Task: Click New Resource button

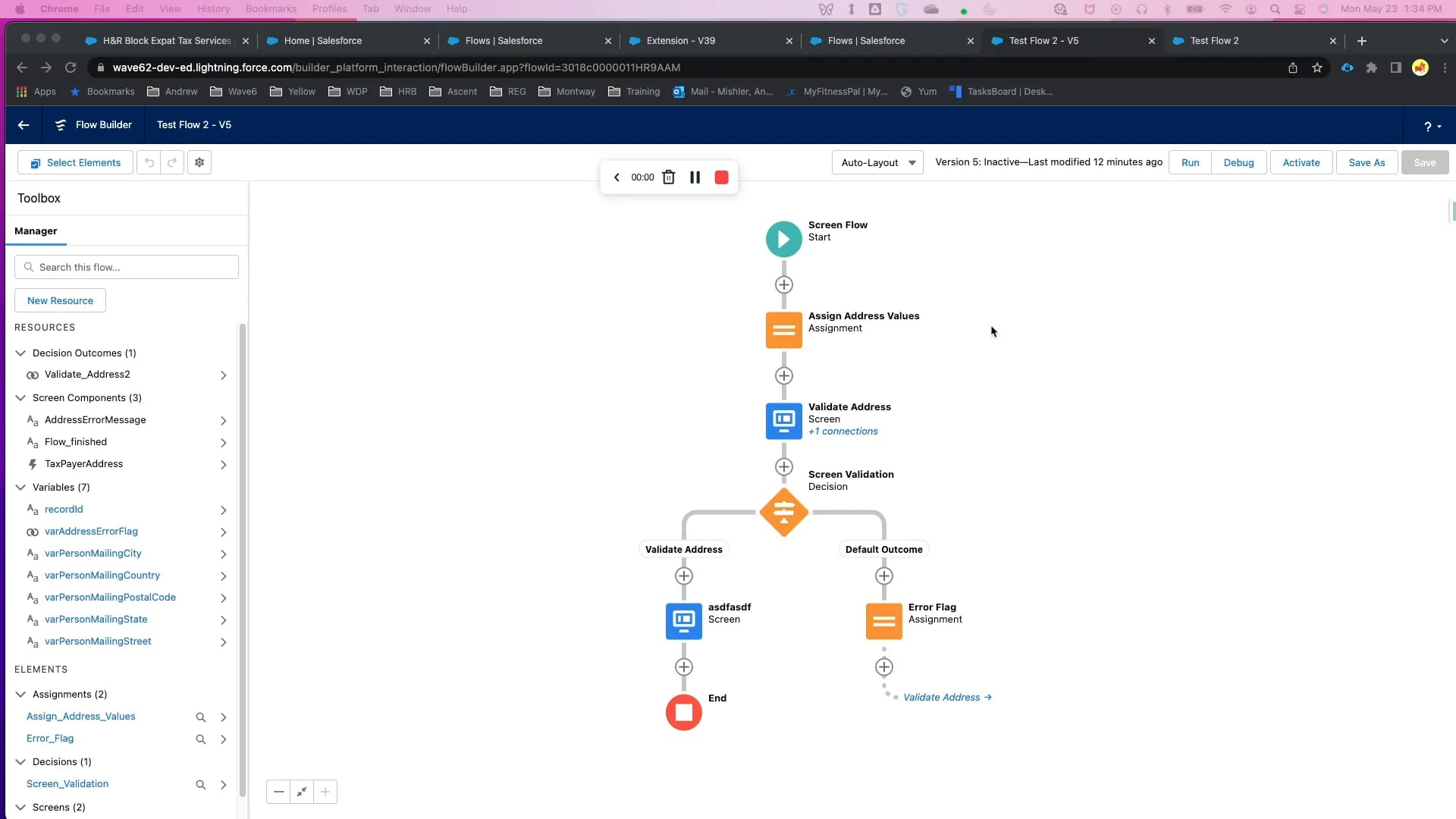Action: coord(60,301)
